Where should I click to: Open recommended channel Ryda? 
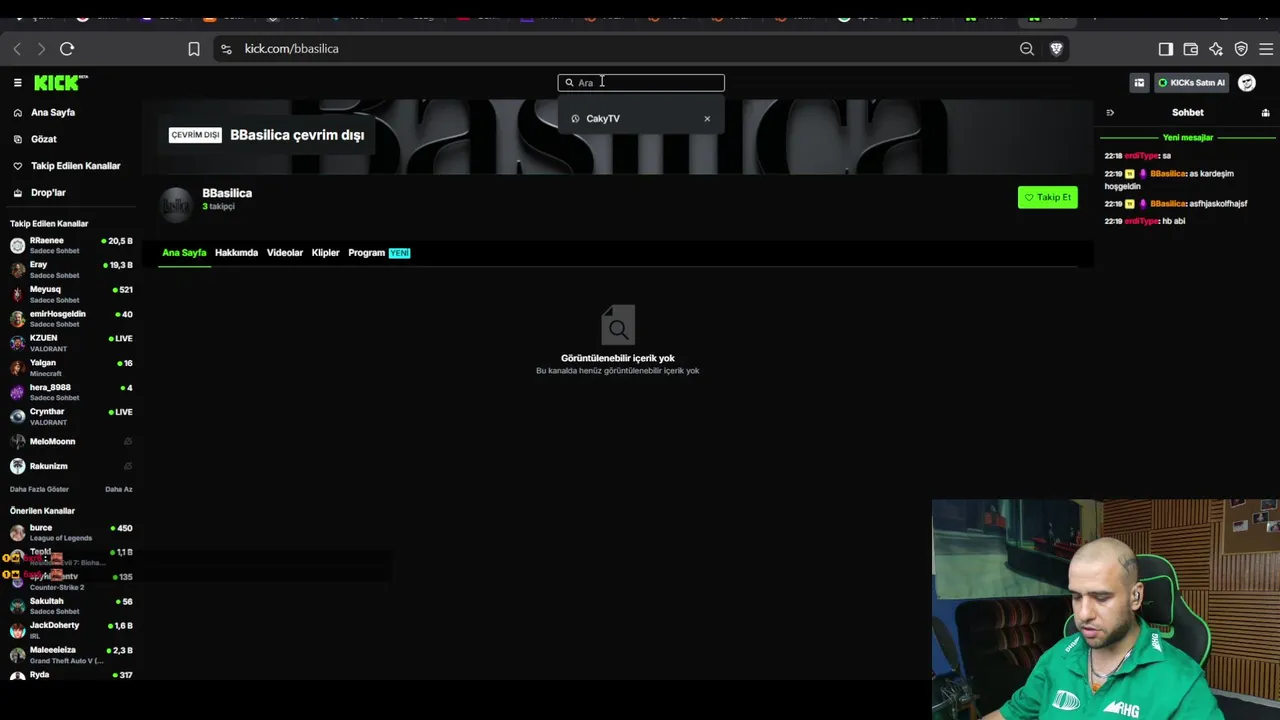[x=70, y=676]
